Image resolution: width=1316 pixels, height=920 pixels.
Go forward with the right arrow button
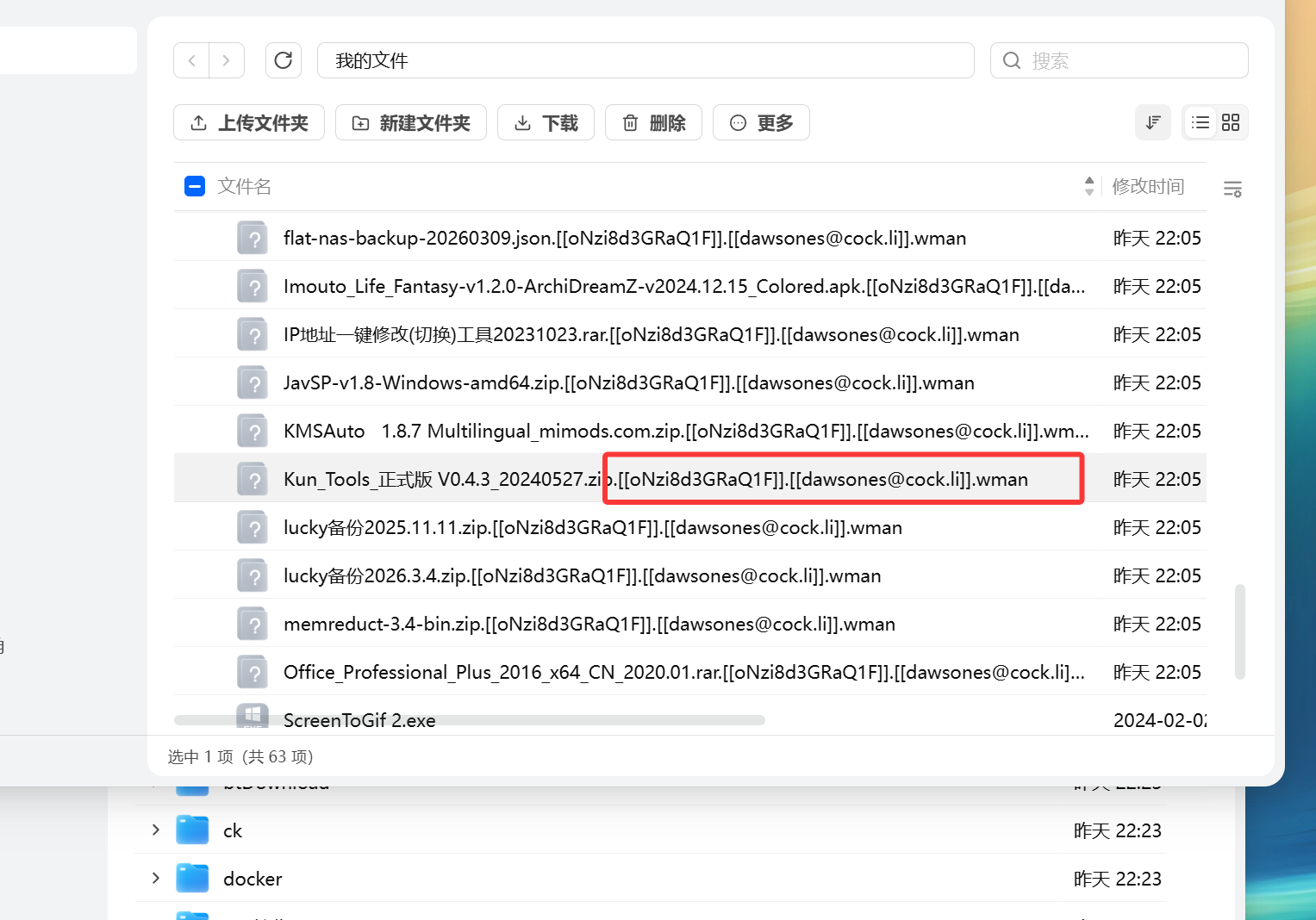(x=227, y=60)
